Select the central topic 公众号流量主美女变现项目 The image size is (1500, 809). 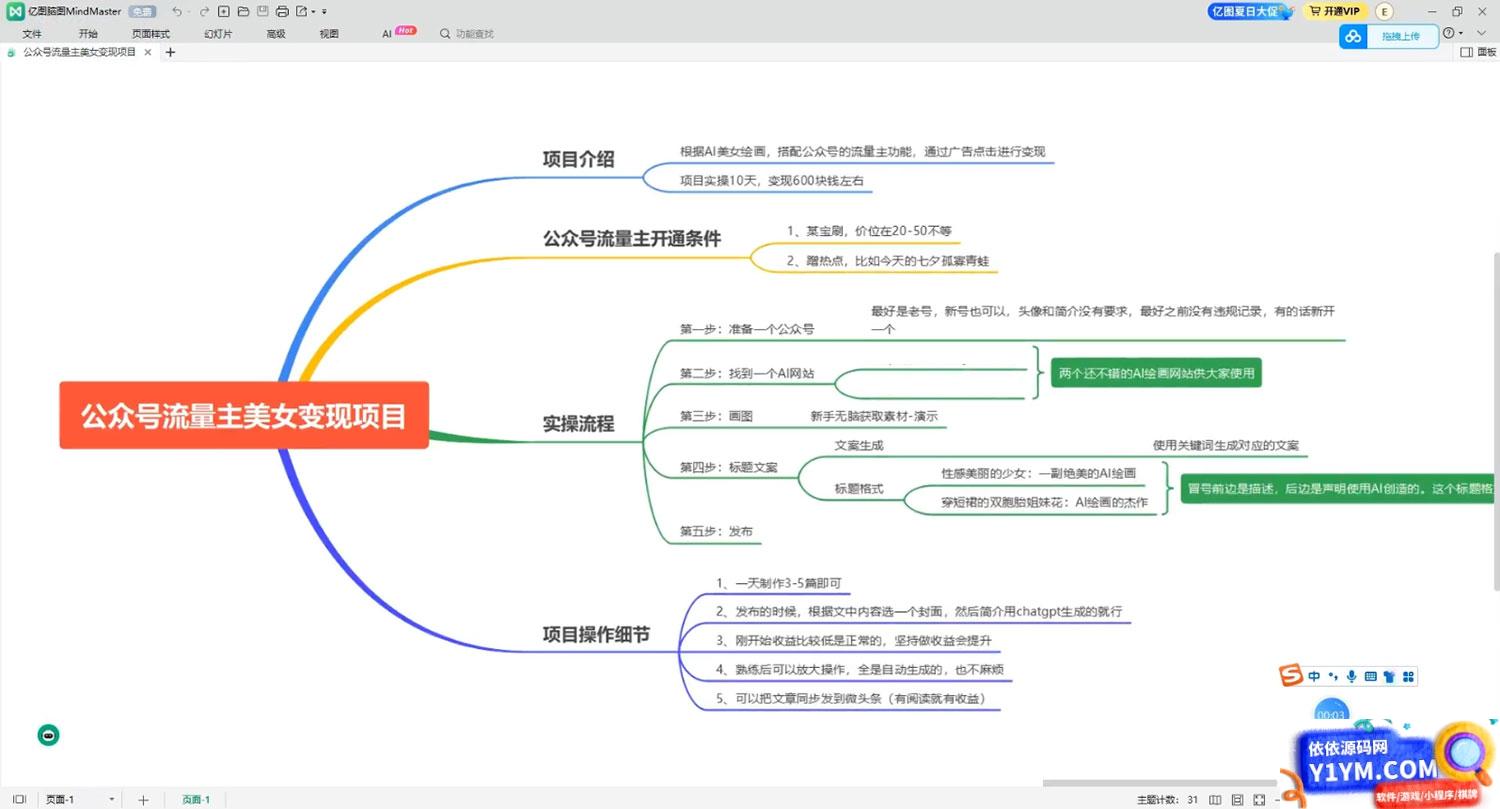point(244,415)
